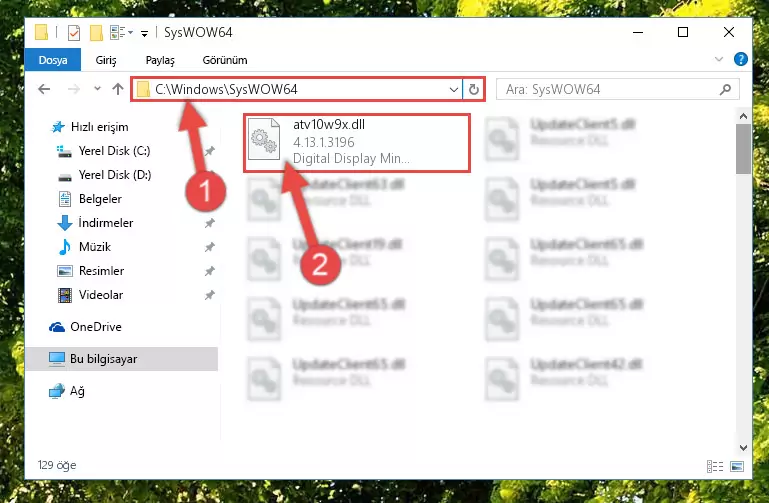Open Yerel Disk (C:) in sidebar
The image size is (769, 503).
(x=114, y=151)
